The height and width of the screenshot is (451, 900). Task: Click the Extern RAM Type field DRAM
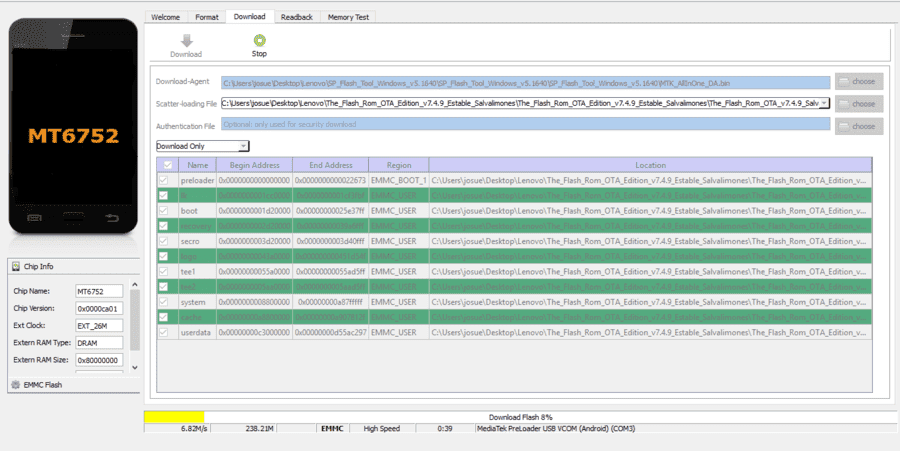click(x=99, y=343)
